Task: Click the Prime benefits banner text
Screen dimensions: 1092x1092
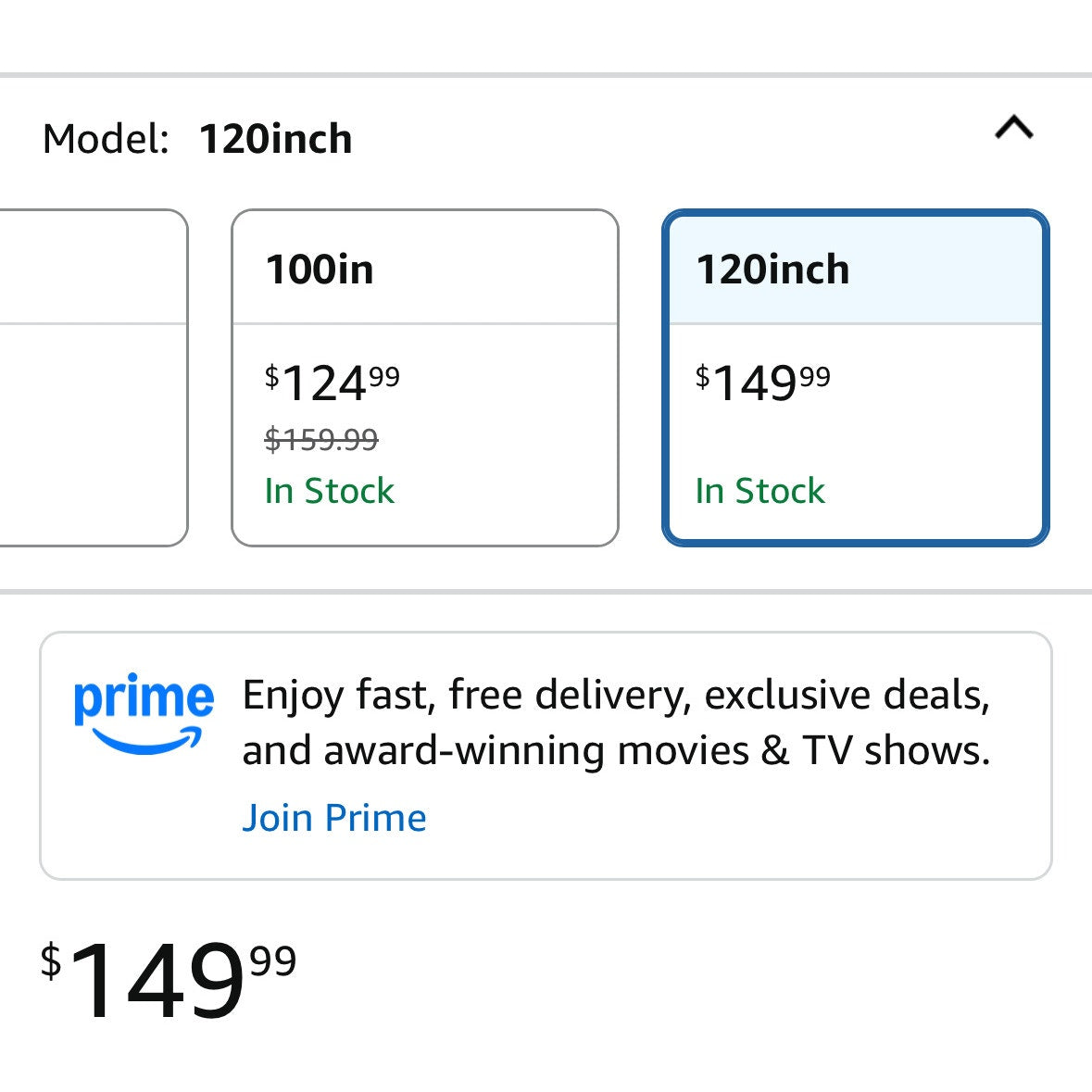Action: coord(616,722)
